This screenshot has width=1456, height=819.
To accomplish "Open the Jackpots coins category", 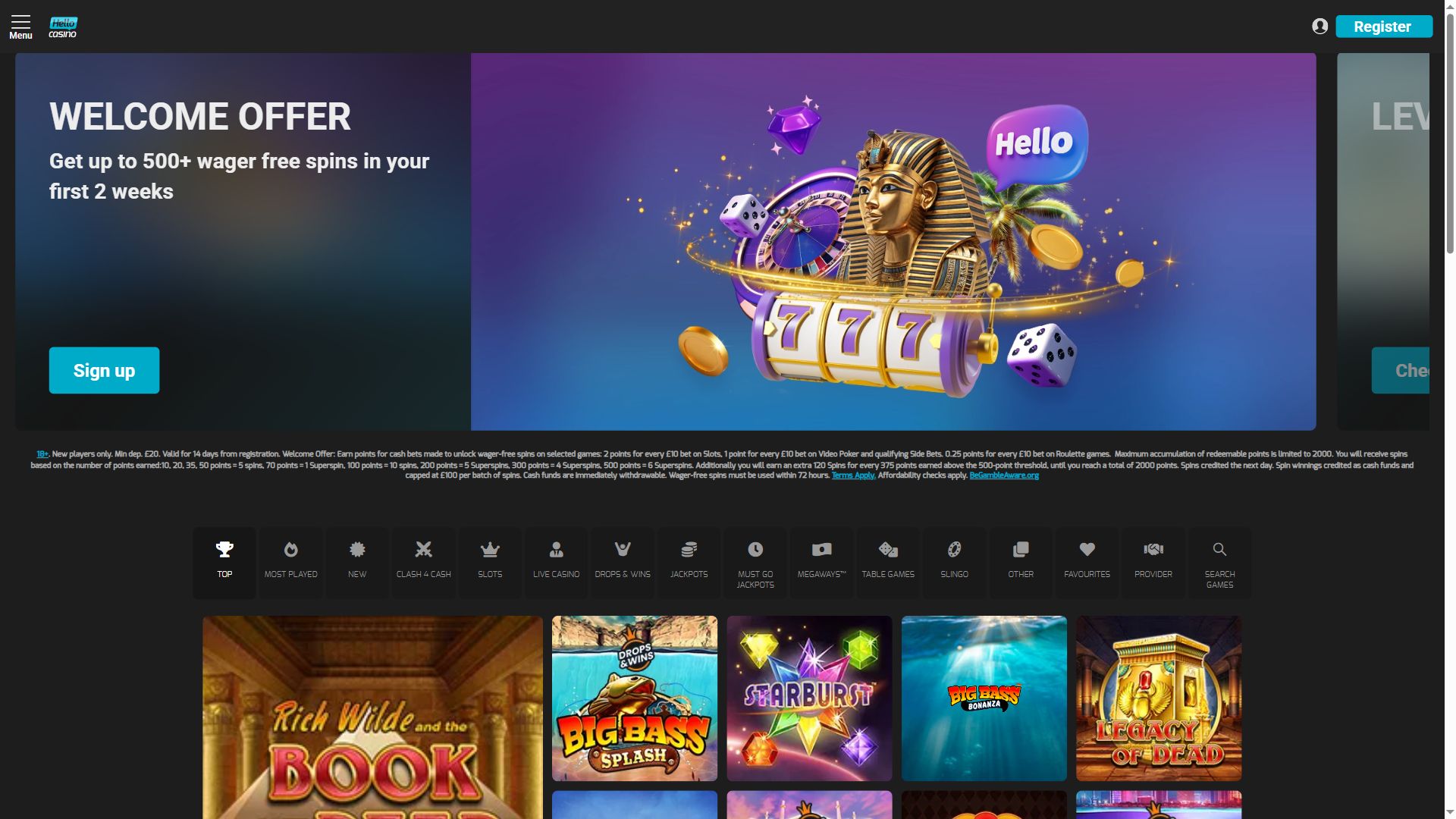I will click(689, 563).
